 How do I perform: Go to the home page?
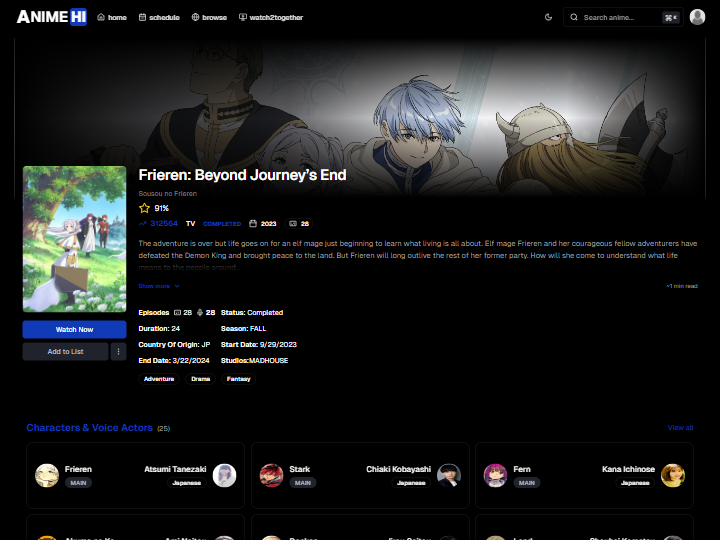pyautogui.click(x=112, y=17)
